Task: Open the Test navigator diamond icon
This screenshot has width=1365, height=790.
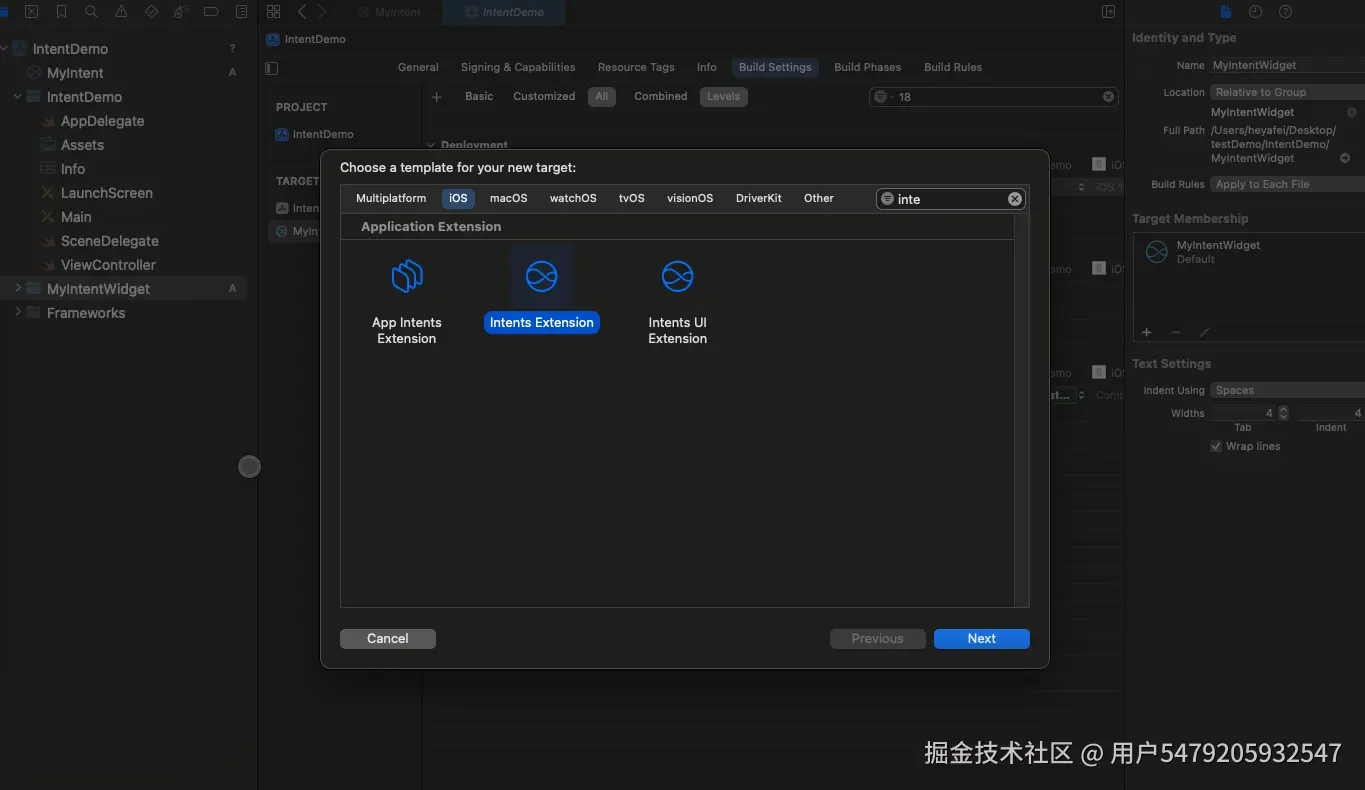Action: click(151, 11)
